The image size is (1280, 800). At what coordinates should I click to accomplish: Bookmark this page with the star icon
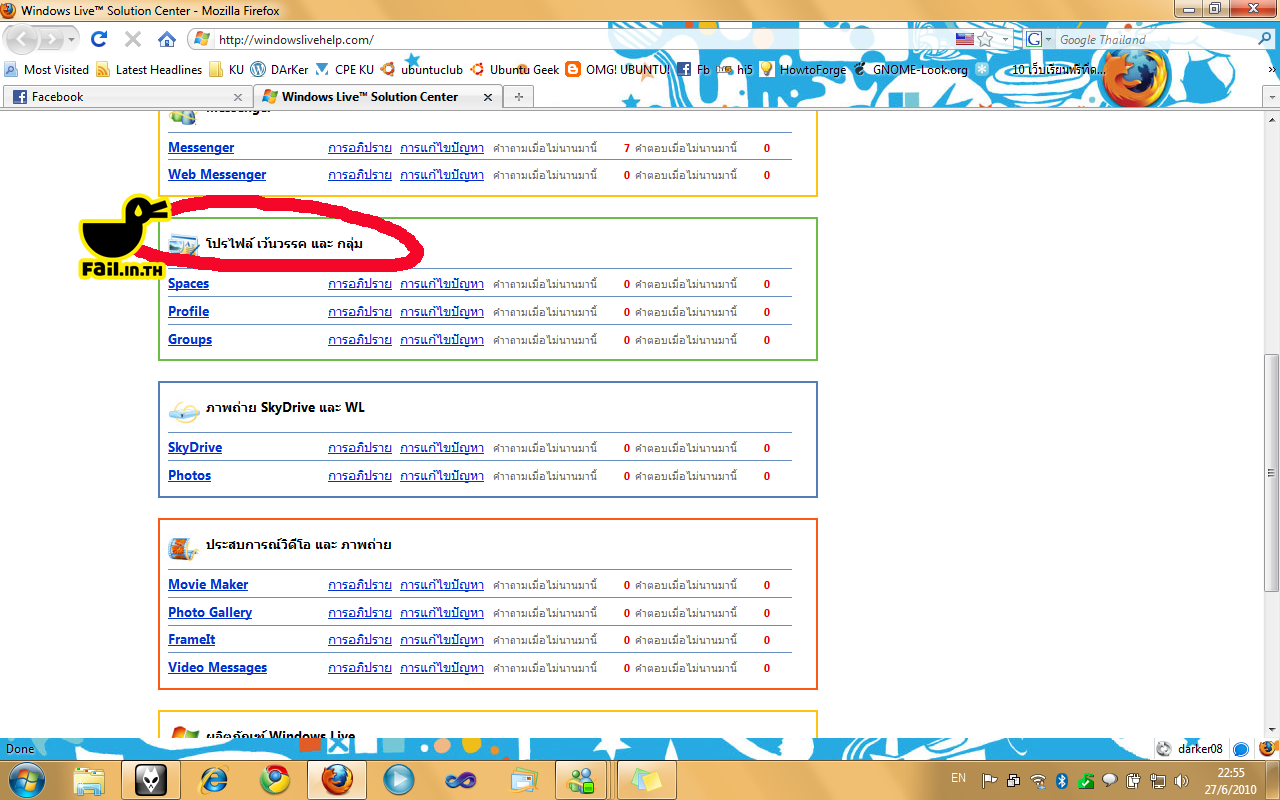point(985,39)
